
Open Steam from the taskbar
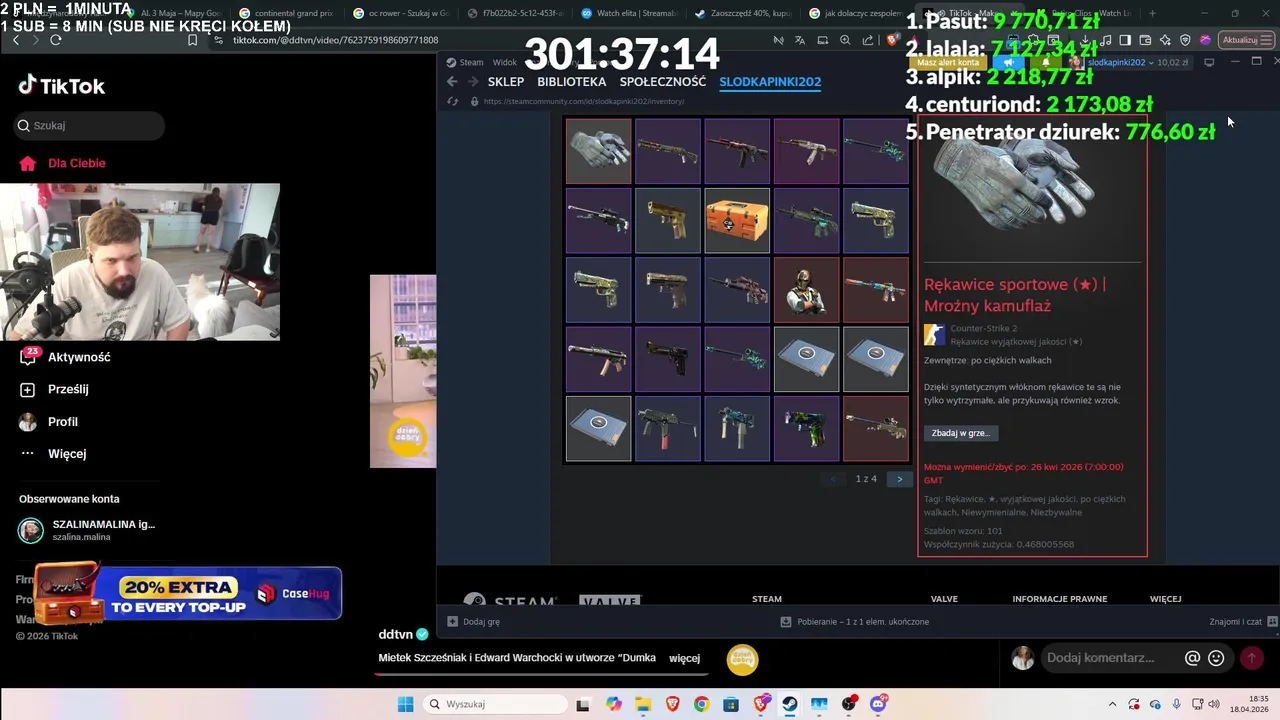pos(790,704)
